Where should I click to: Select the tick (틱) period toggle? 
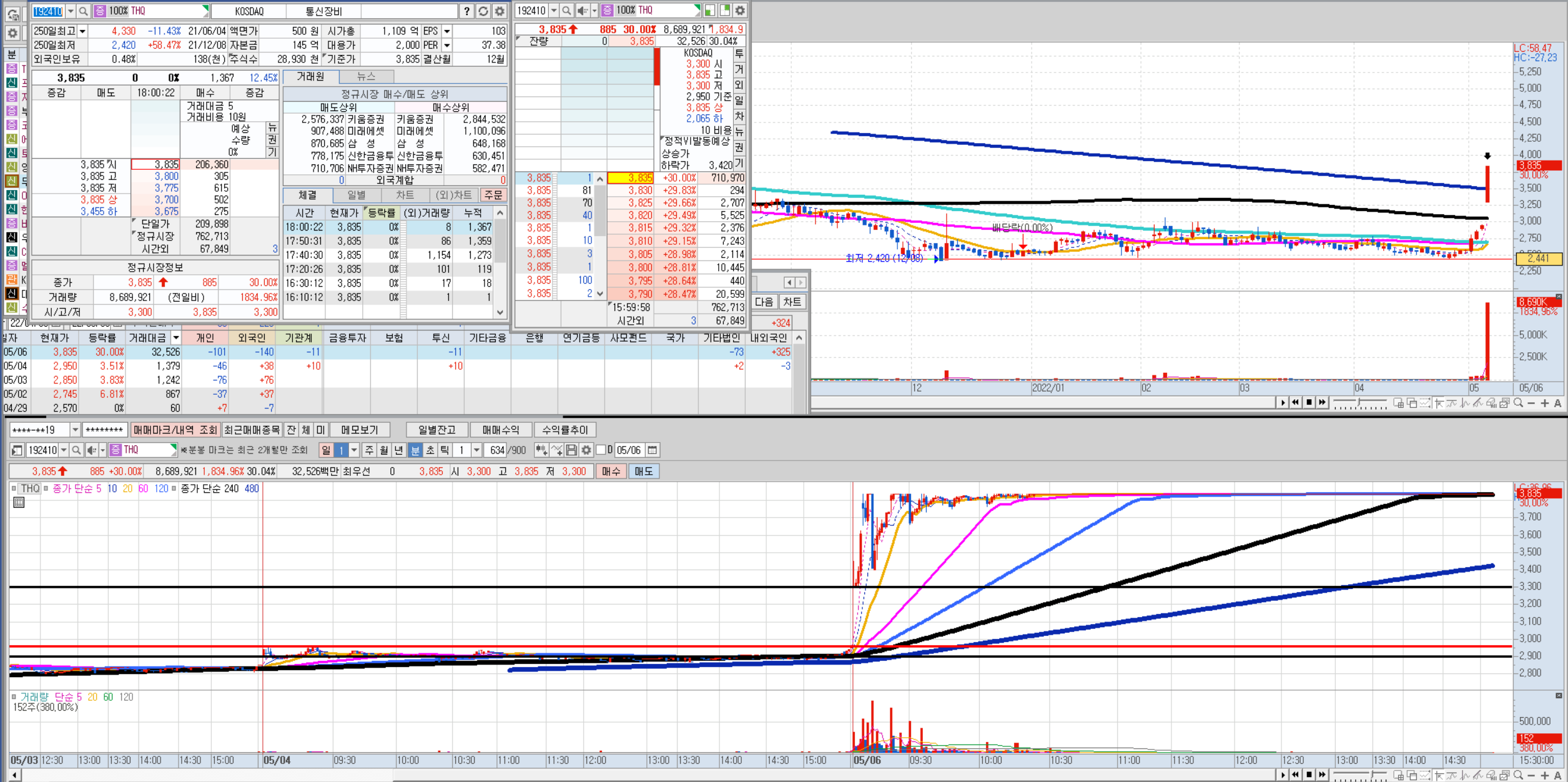pos(445,450)
